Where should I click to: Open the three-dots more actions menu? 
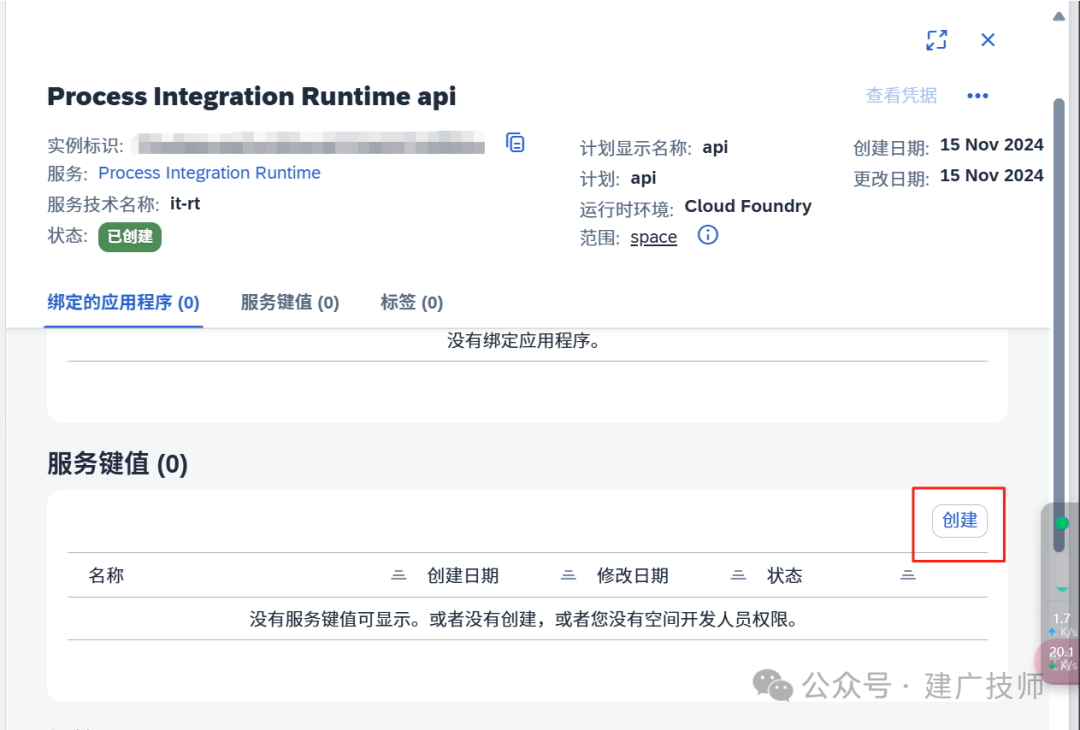click(977, 96)
